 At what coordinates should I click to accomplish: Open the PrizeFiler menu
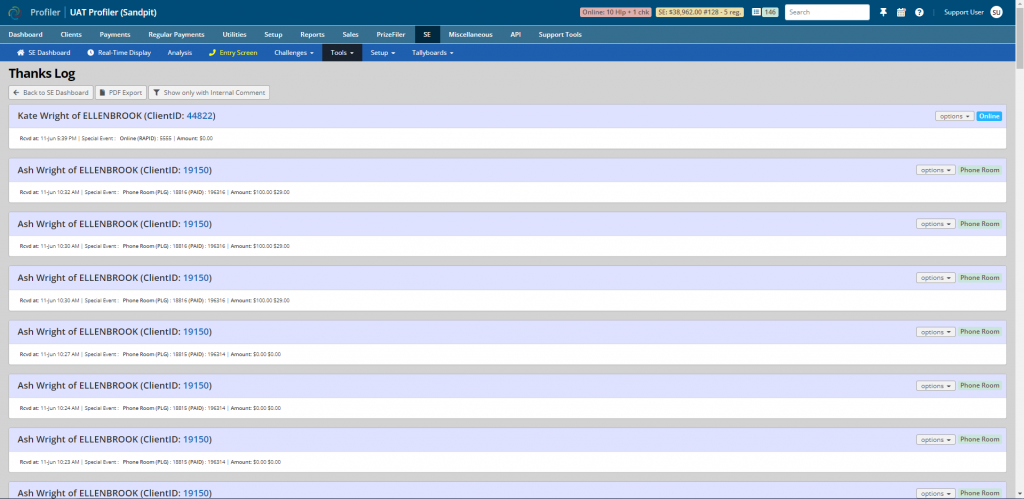click(x=391, y=35)
